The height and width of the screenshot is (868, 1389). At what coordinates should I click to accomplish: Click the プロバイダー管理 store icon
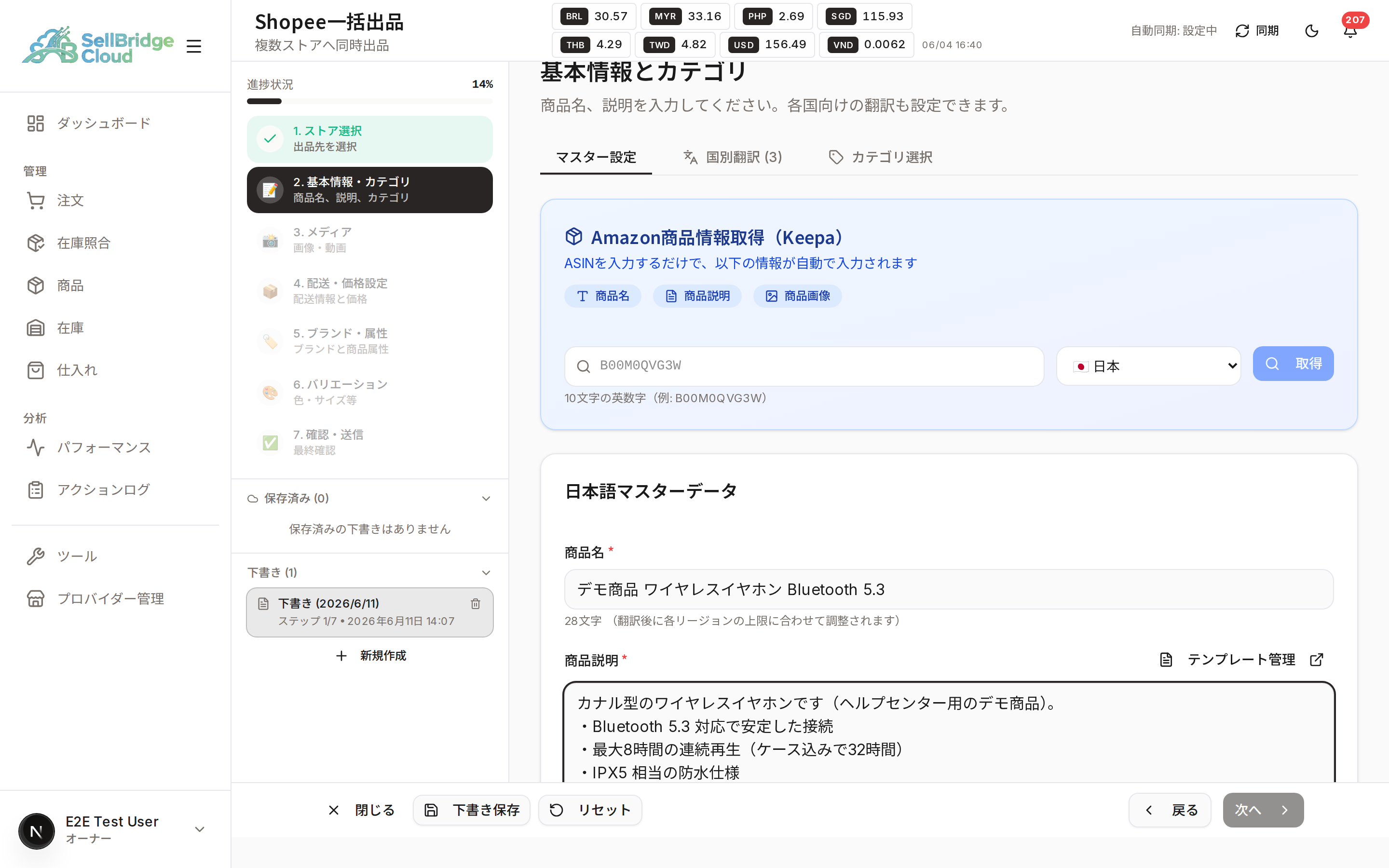(36, 599)
